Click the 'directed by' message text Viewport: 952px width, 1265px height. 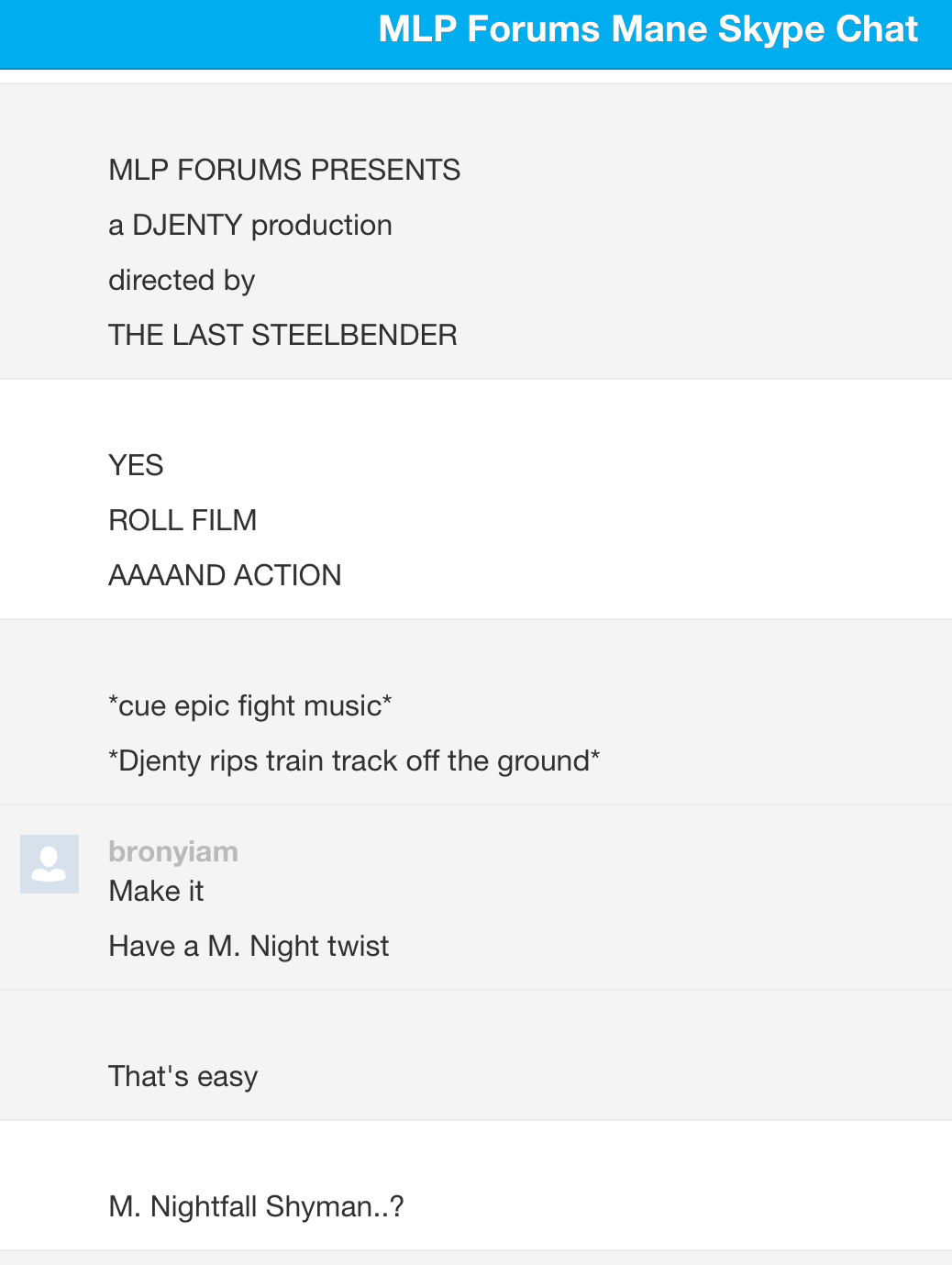(x=182, y=280)
